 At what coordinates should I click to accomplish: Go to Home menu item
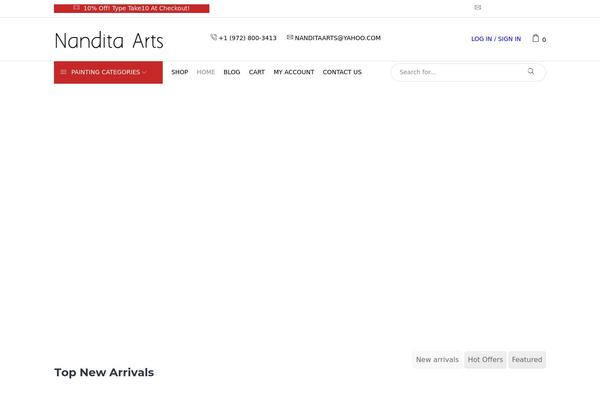[205, 72]
